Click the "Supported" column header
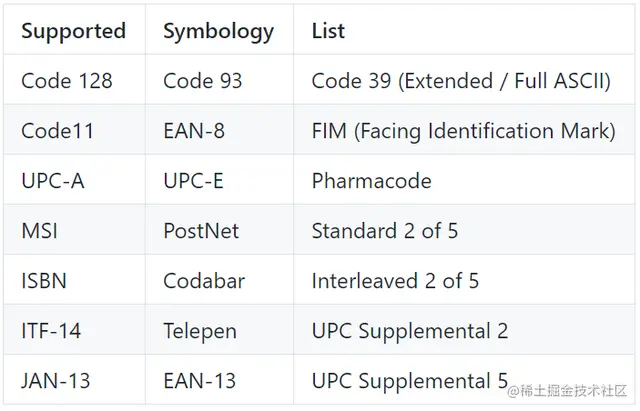The image size is (640, 411). point(73,31)
